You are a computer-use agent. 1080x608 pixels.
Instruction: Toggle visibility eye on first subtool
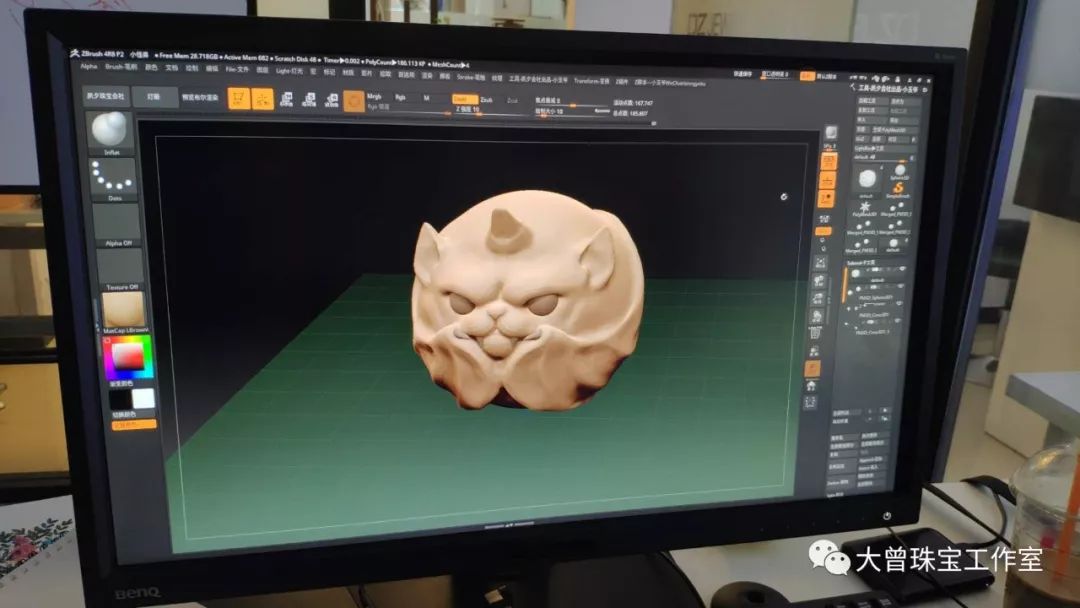point(902,269)
